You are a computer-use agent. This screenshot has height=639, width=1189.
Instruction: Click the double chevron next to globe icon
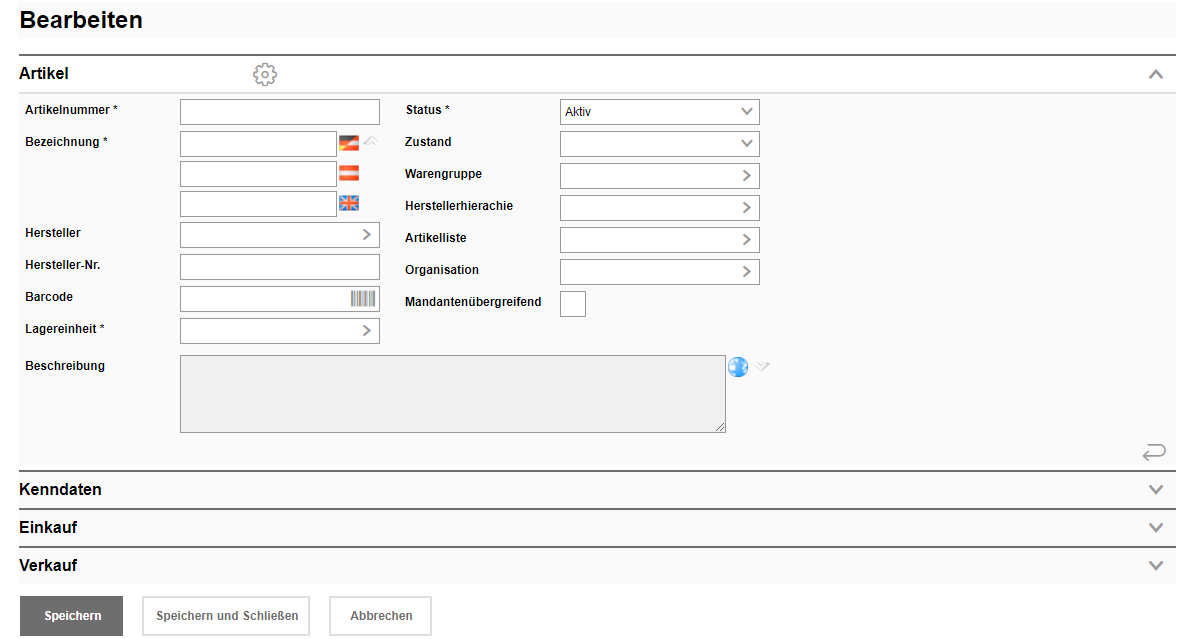tap(763, 367)
